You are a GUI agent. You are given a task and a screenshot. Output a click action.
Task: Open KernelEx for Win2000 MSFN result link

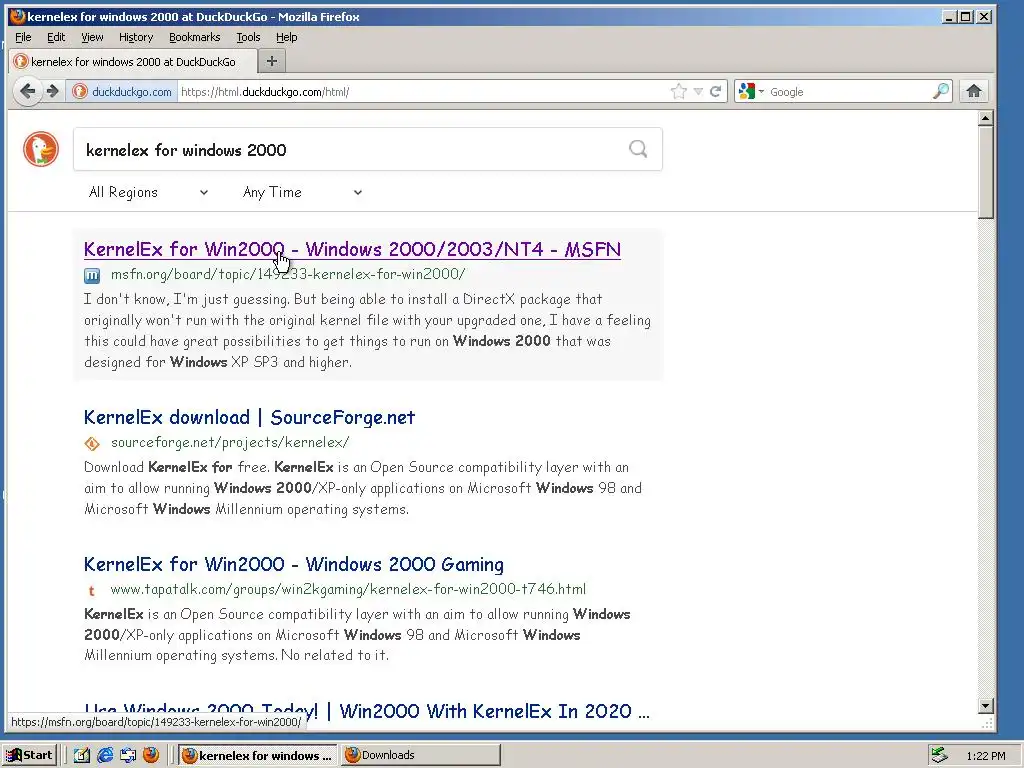352,249
